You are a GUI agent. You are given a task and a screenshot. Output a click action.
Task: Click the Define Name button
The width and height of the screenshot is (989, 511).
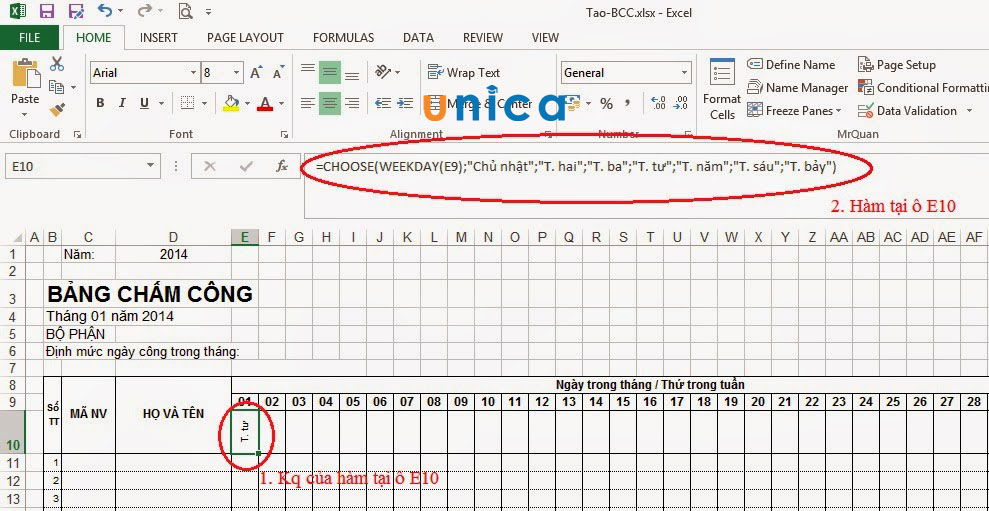(x=791, y=64)
